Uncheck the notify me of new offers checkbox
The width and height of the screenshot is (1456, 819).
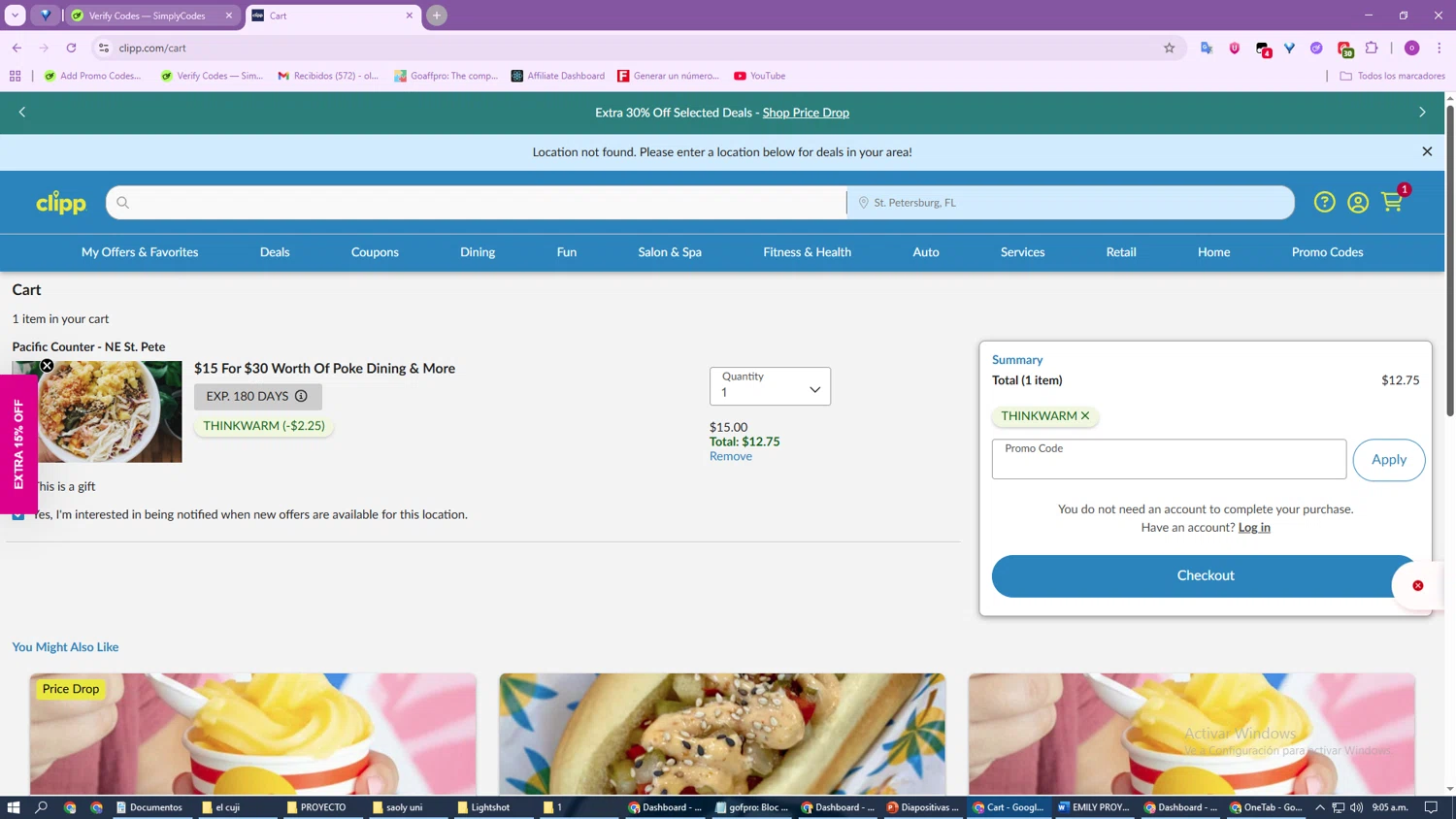point(18,514)
